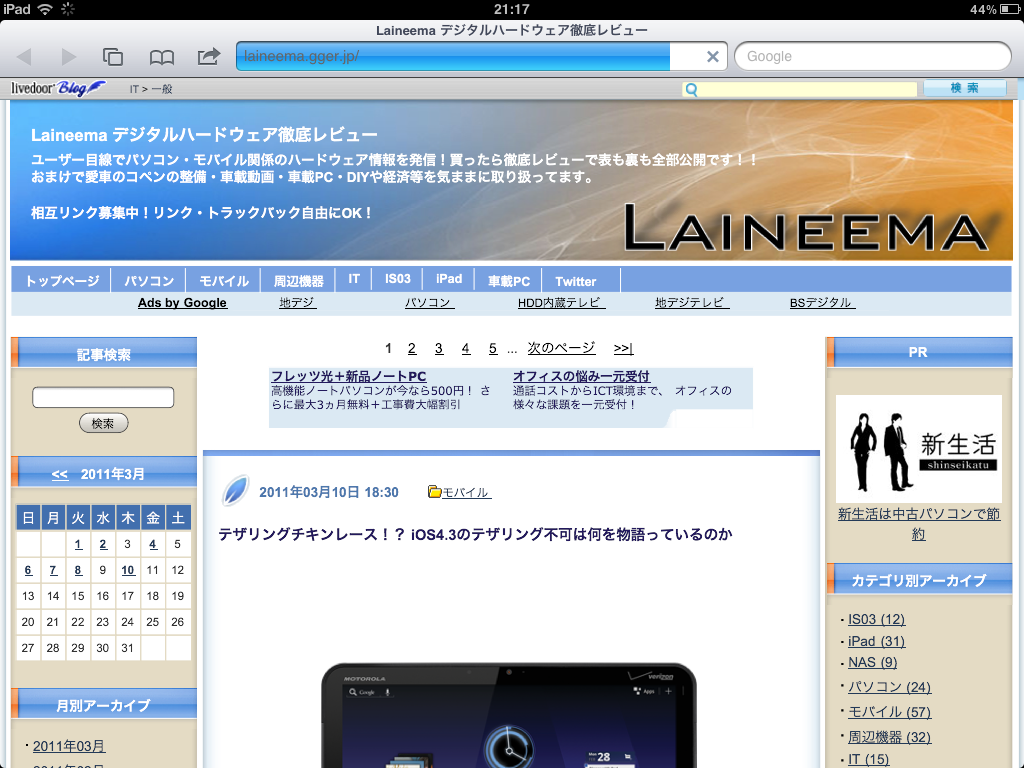This screenshot has height=768, width=1024.
Task: Open the パソコン (24) category archive
Action: pyautogui.click(x=889, y=687)
